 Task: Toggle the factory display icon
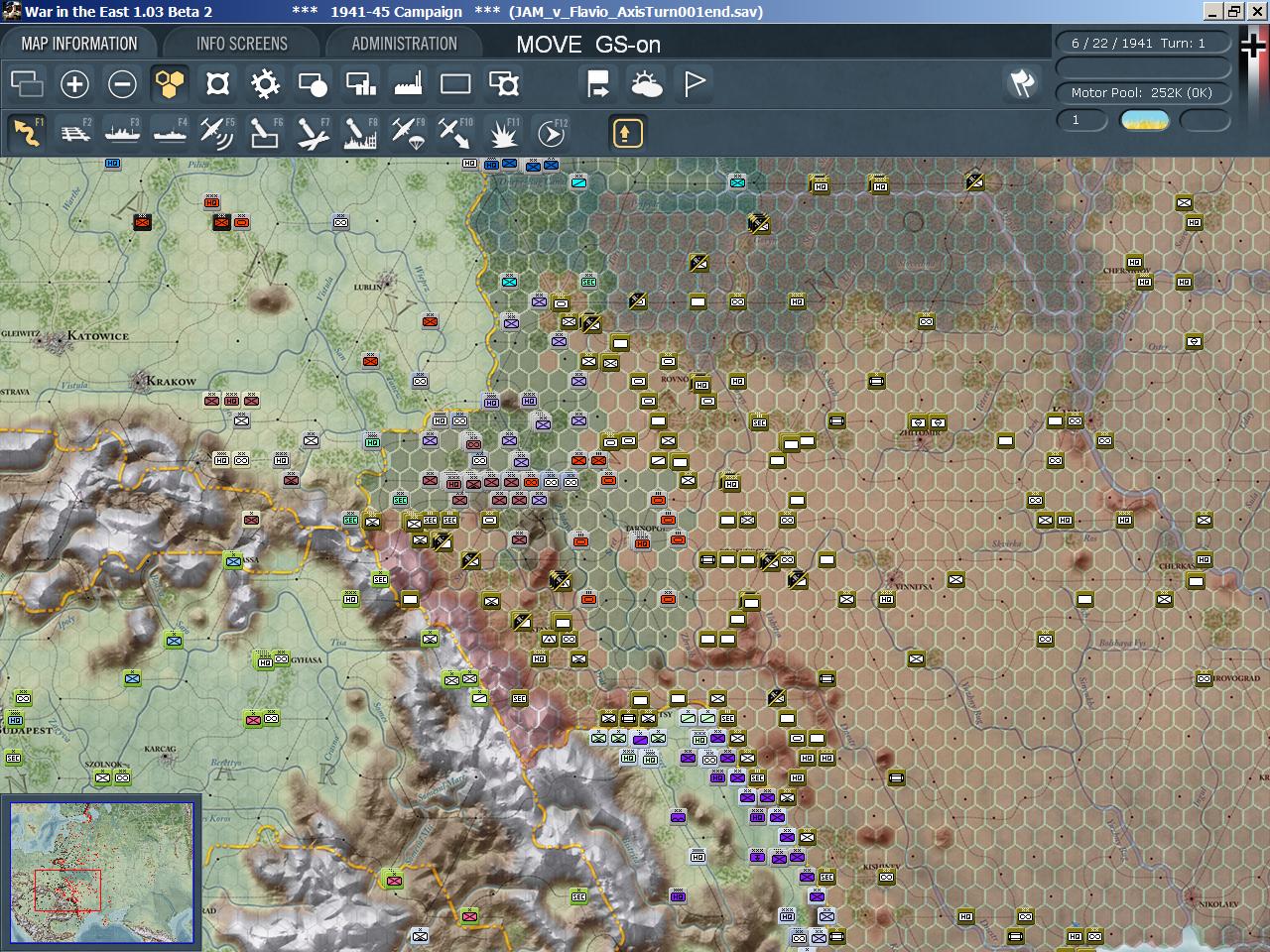[x=408, y=84]
